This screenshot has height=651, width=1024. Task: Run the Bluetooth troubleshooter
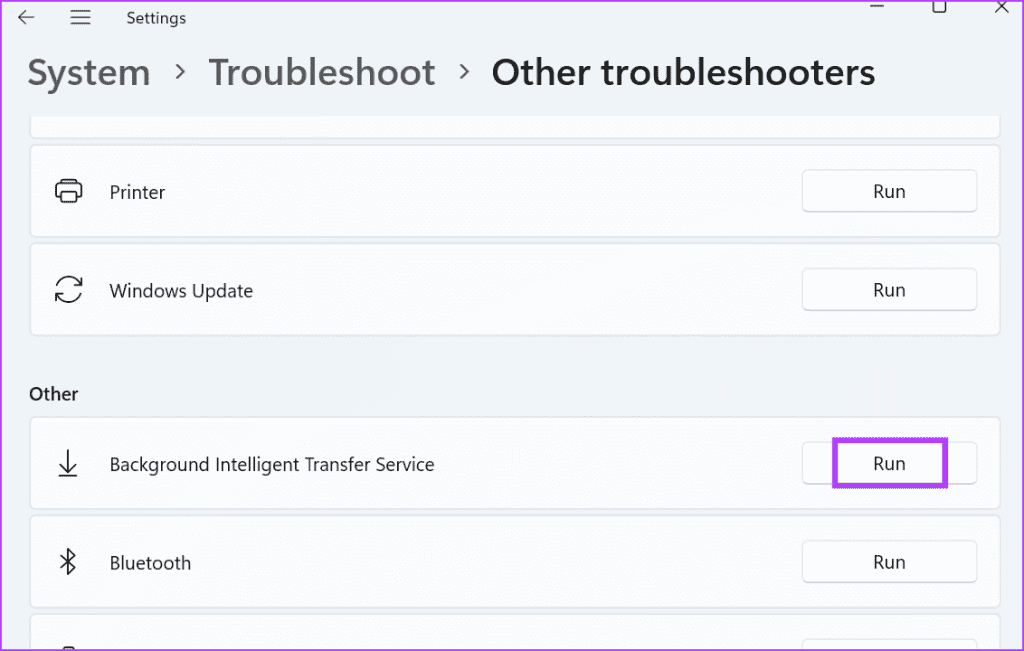coord(888,562)
